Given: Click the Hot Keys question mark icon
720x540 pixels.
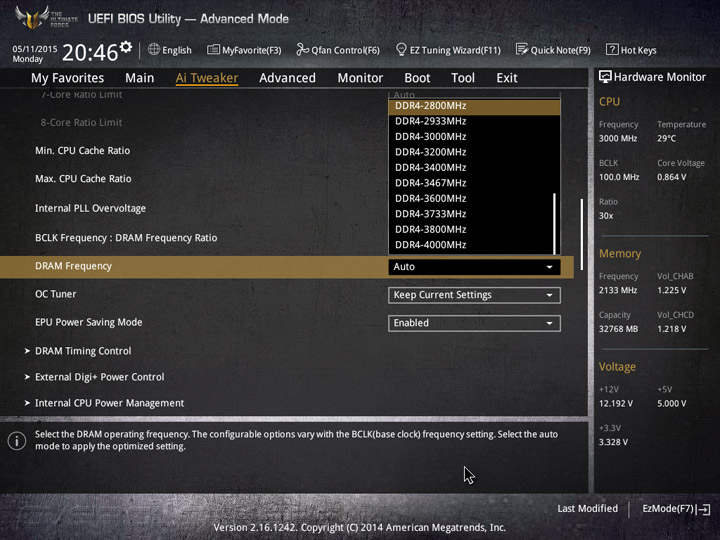Looking at the screenshot, I should coord(612,50).
